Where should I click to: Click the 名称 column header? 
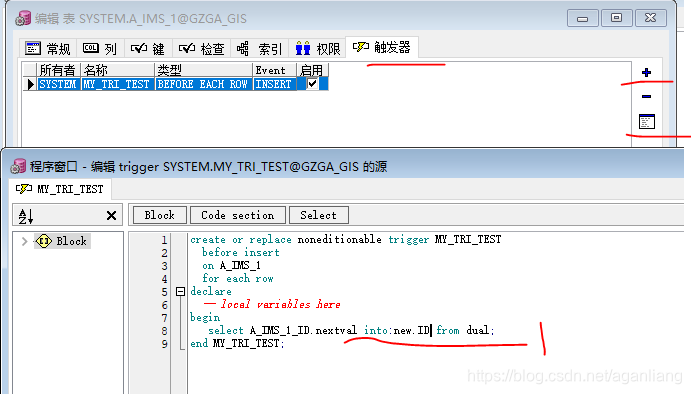coord(117,70)
